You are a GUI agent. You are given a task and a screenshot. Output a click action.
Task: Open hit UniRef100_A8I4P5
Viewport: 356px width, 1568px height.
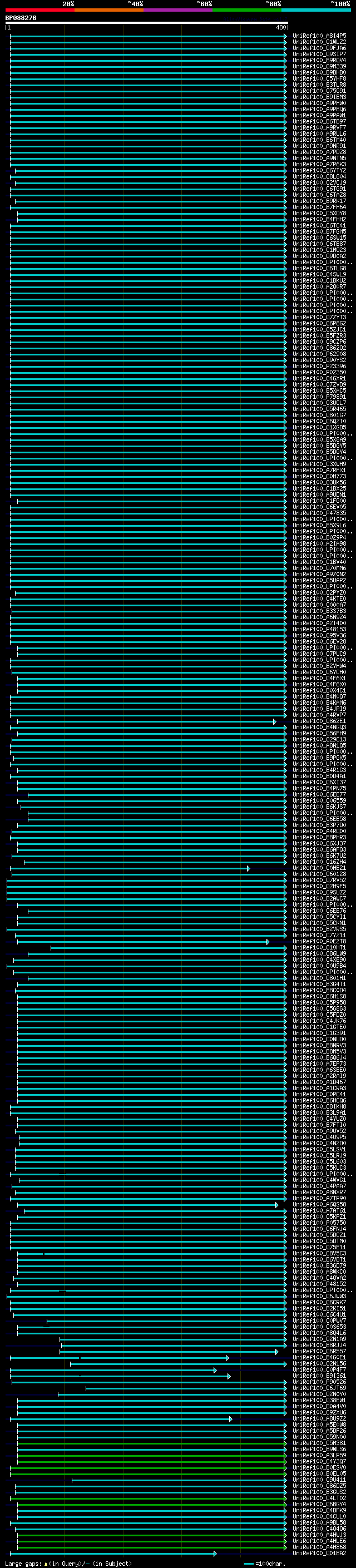pyautogui.click(x=319, y=36)
